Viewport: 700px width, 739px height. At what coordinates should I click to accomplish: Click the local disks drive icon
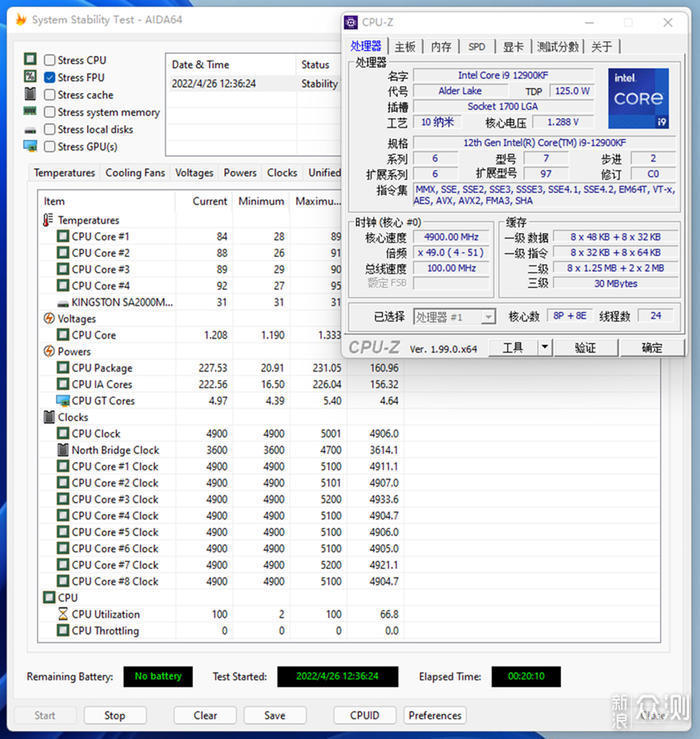[30, 130]
